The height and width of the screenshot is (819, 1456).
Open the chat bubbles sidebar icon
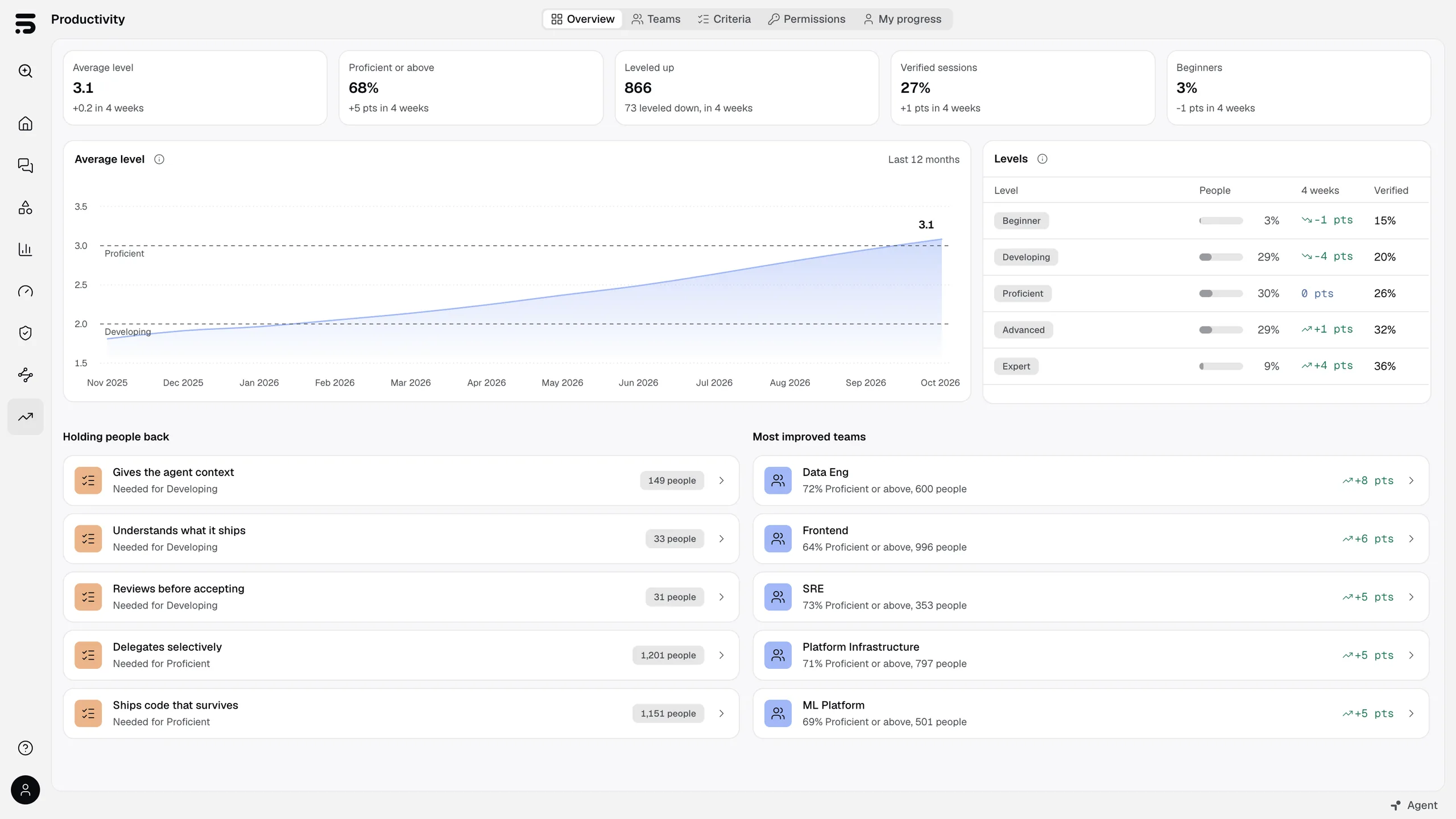click(25, 166)
